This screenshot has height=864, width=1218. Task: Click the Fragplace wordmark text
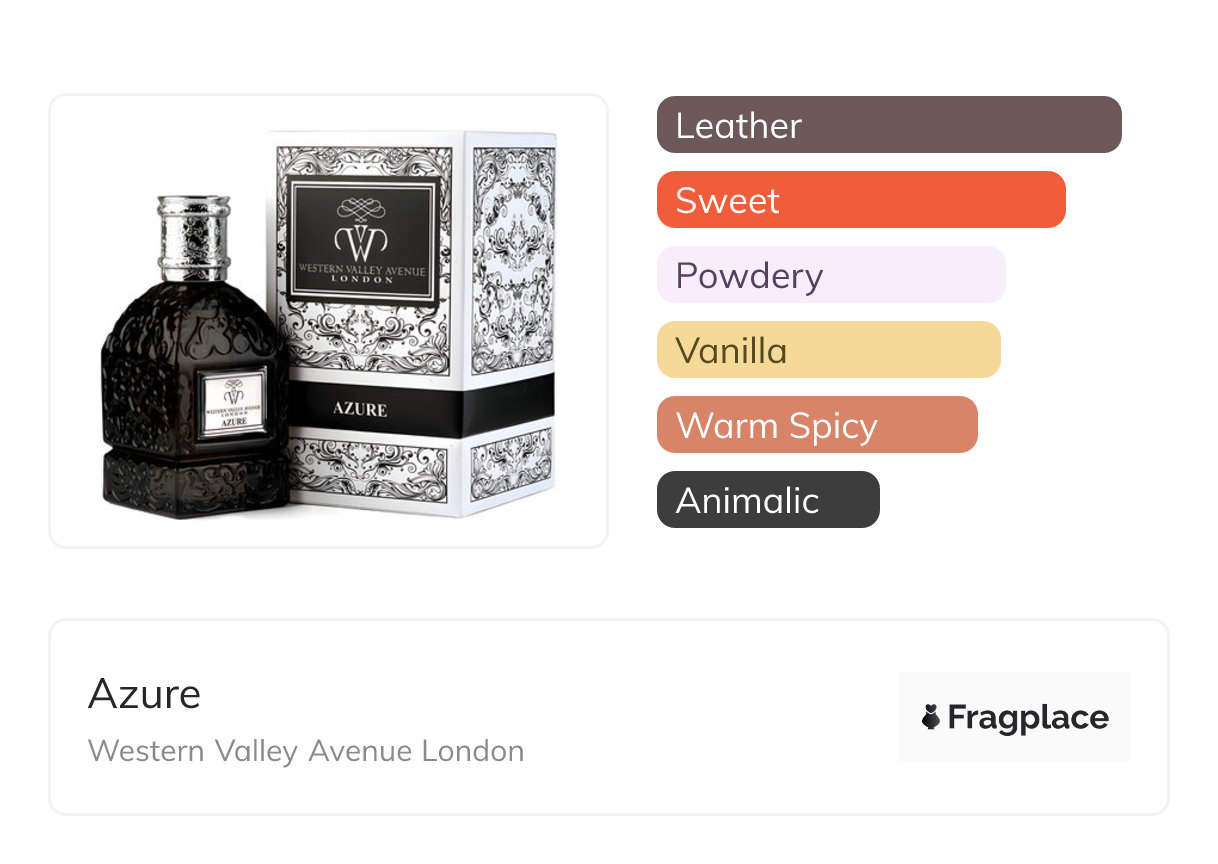pyautogui.click(x=1028, y=718)
